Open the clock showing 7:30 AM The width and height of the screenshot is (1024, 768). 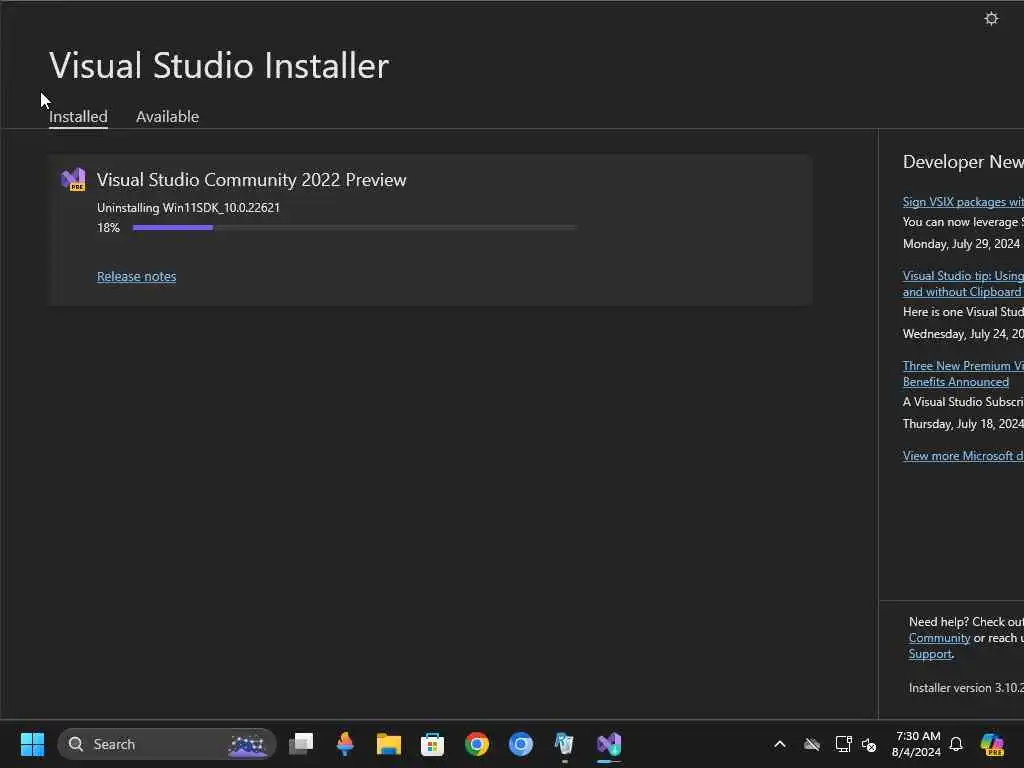pyautogui.click(x=916, y=744)
